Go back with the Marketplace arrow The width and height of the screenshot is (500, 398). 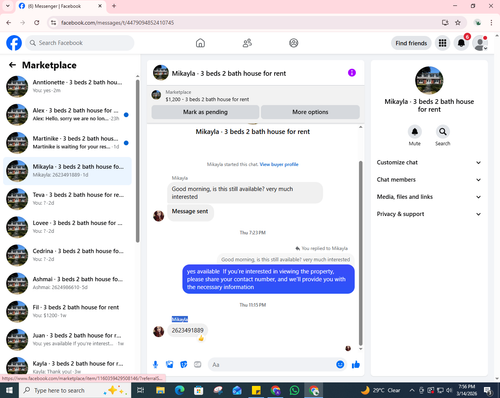[12, 65]
